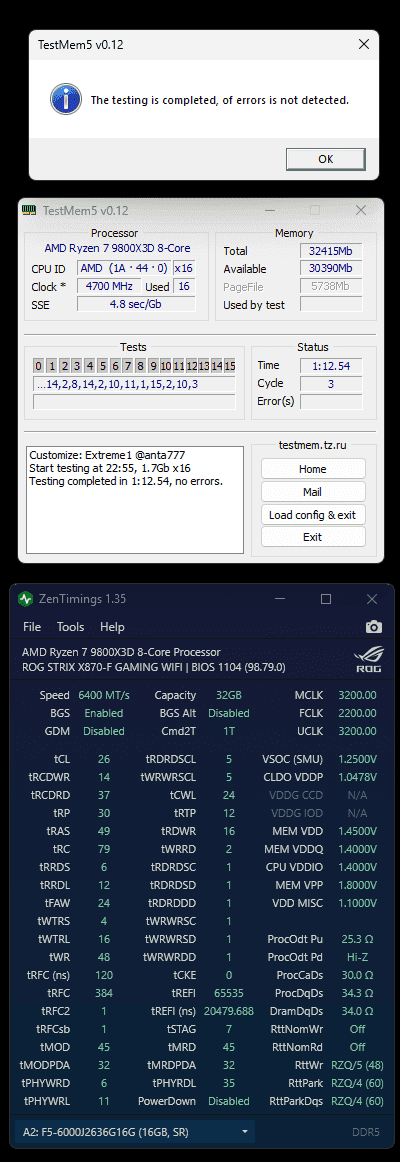The width and height of the screenshot is (400, 1162).
Task: Click the empty Error(s) field
Action: click(331, 401)
